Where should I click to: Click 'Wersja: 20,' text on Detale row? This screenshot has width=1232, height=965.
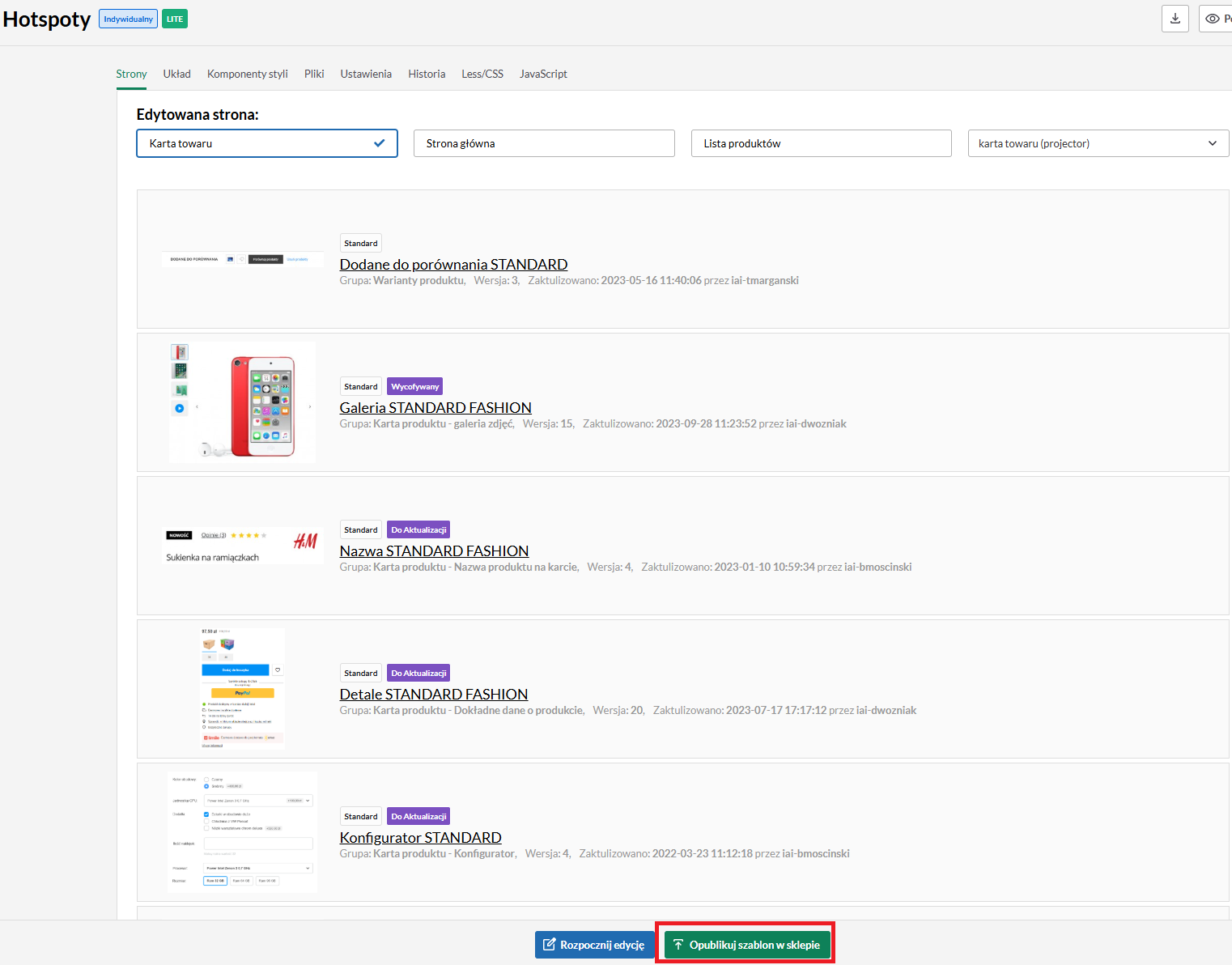[x=619, y=710]
